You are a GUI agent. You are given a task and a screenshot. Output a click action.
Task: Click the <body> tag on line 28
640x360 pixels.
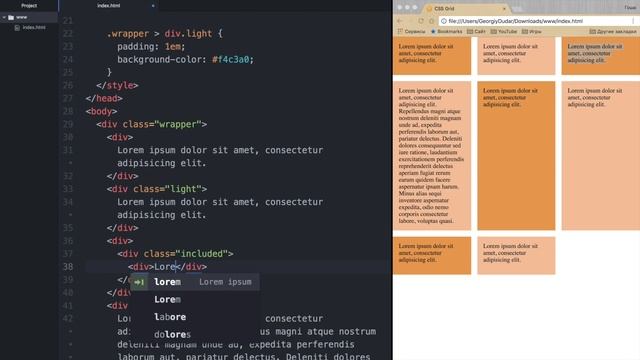click(101, 111)
